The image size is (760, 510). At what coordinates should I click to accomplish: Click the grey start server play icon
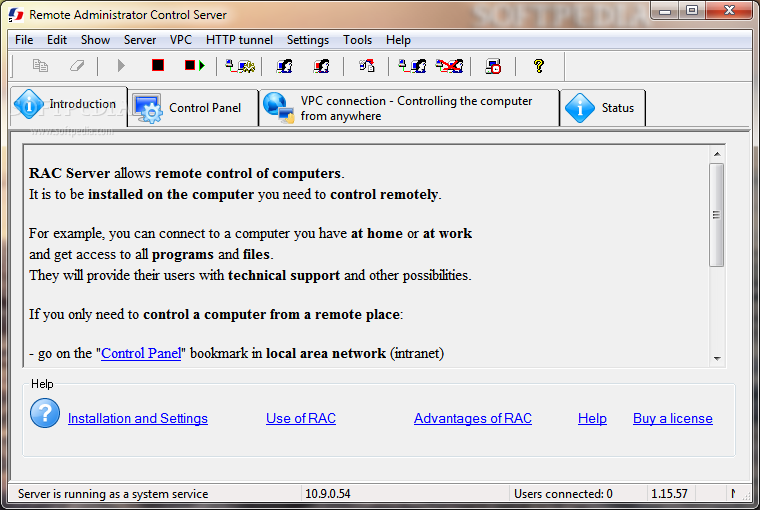coord(121,65)
